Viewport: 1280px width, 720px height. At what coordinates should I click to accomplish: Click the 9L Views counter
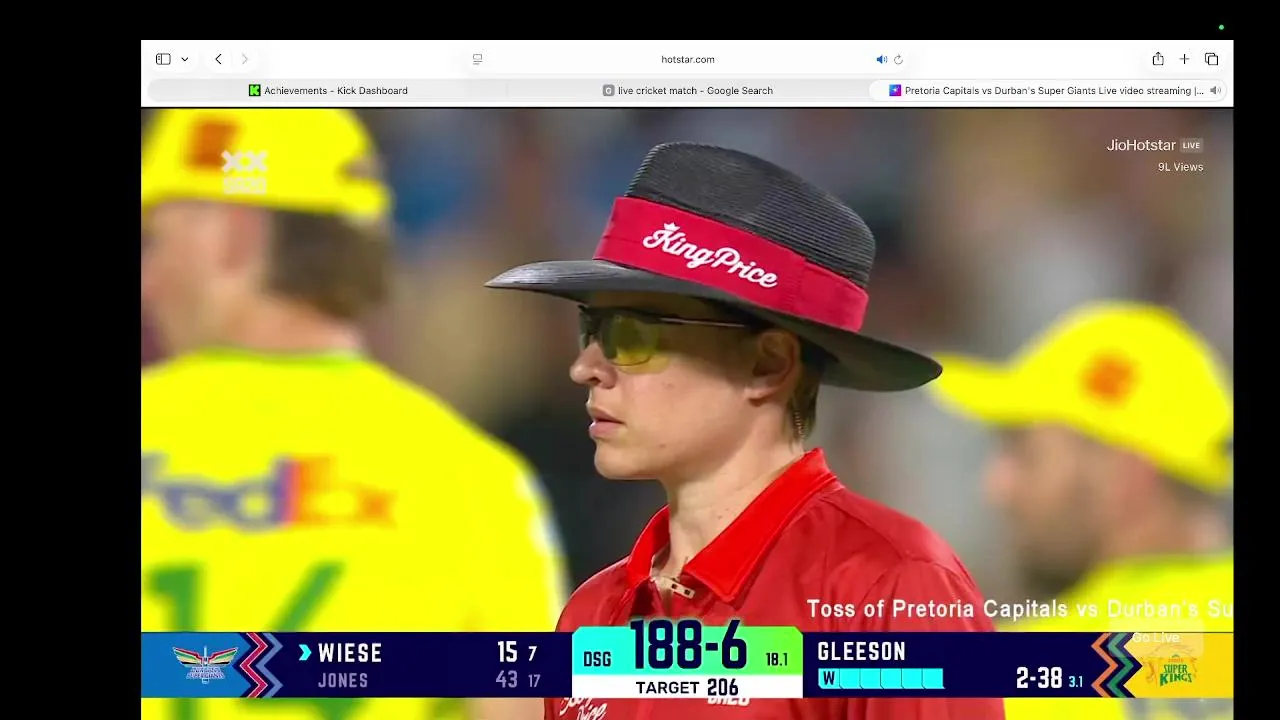pyautogui.click(x=1180, y=167)
